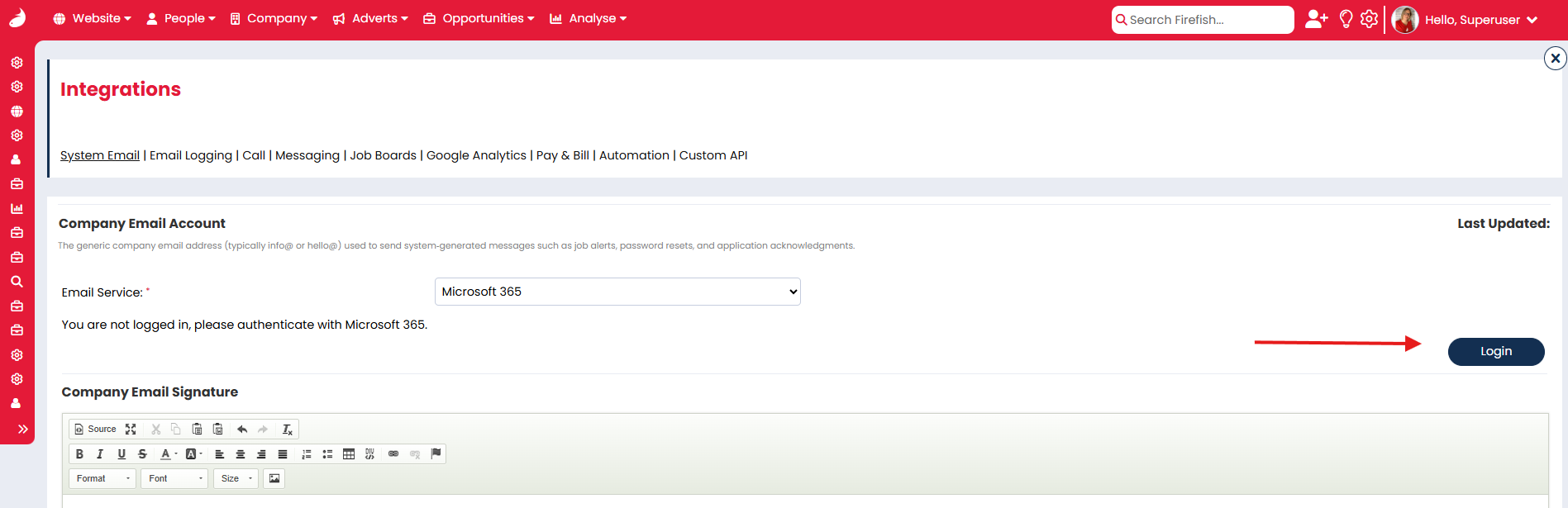
Task: Maximize the signature editor
Action: (131, 429)
